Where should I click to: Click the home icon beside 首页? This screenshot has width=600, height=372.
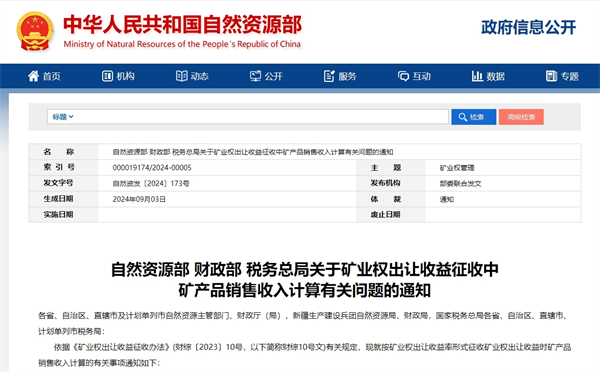[x=33, y=76]
